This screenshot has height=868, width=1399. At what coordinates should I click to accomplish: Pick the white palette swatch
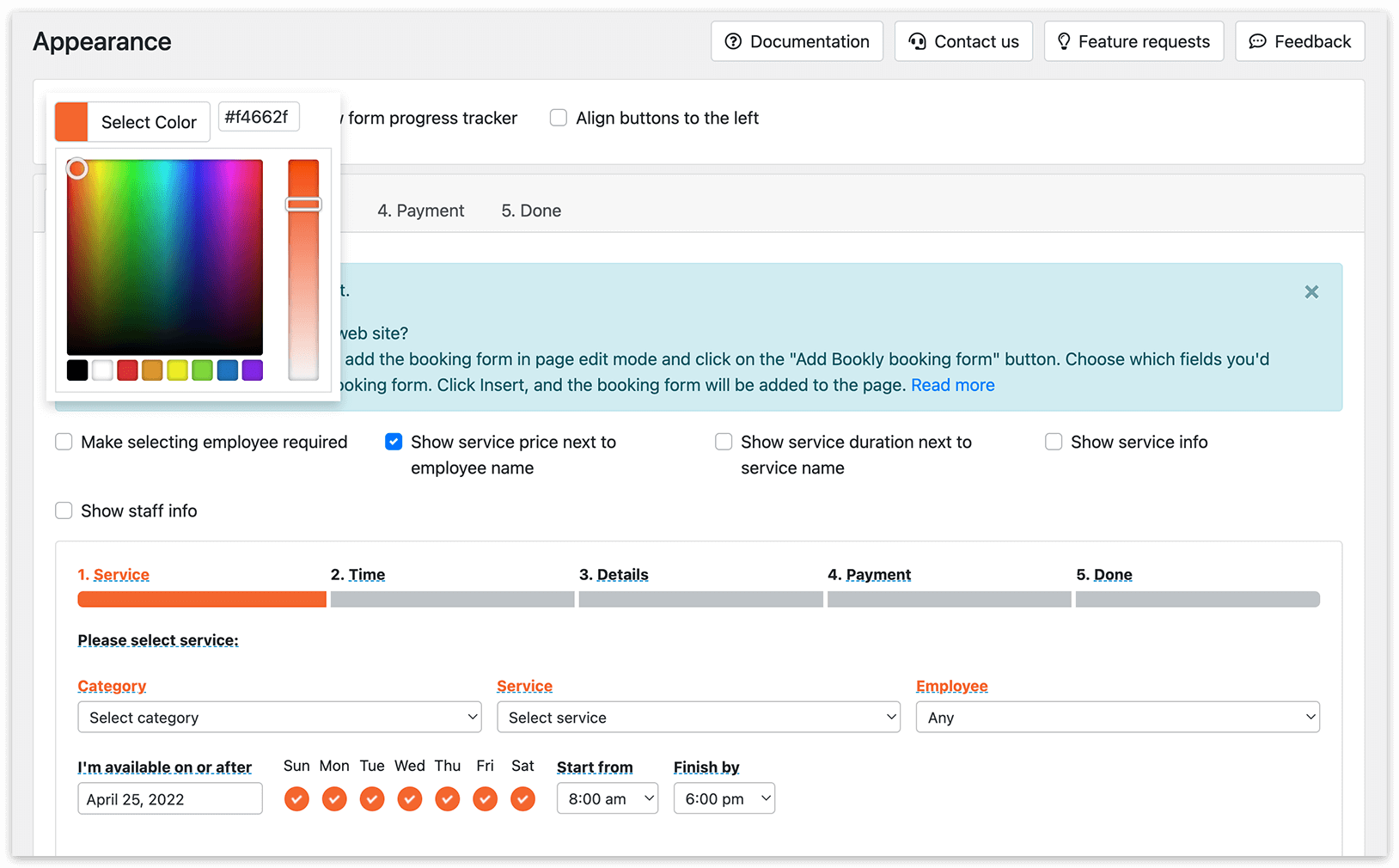coord(102,370)
